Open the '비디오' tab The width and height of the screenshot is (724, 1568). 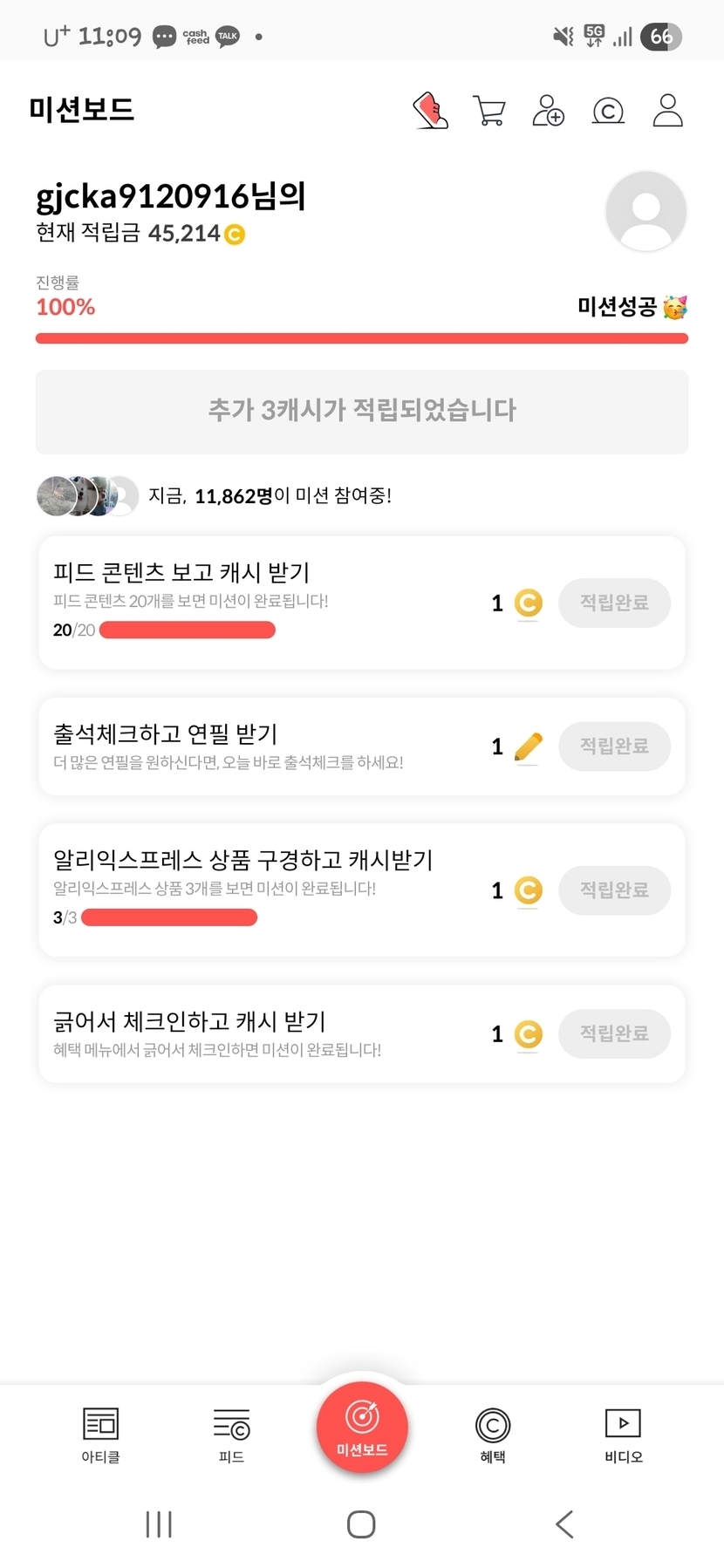[x=624, y=1435]
